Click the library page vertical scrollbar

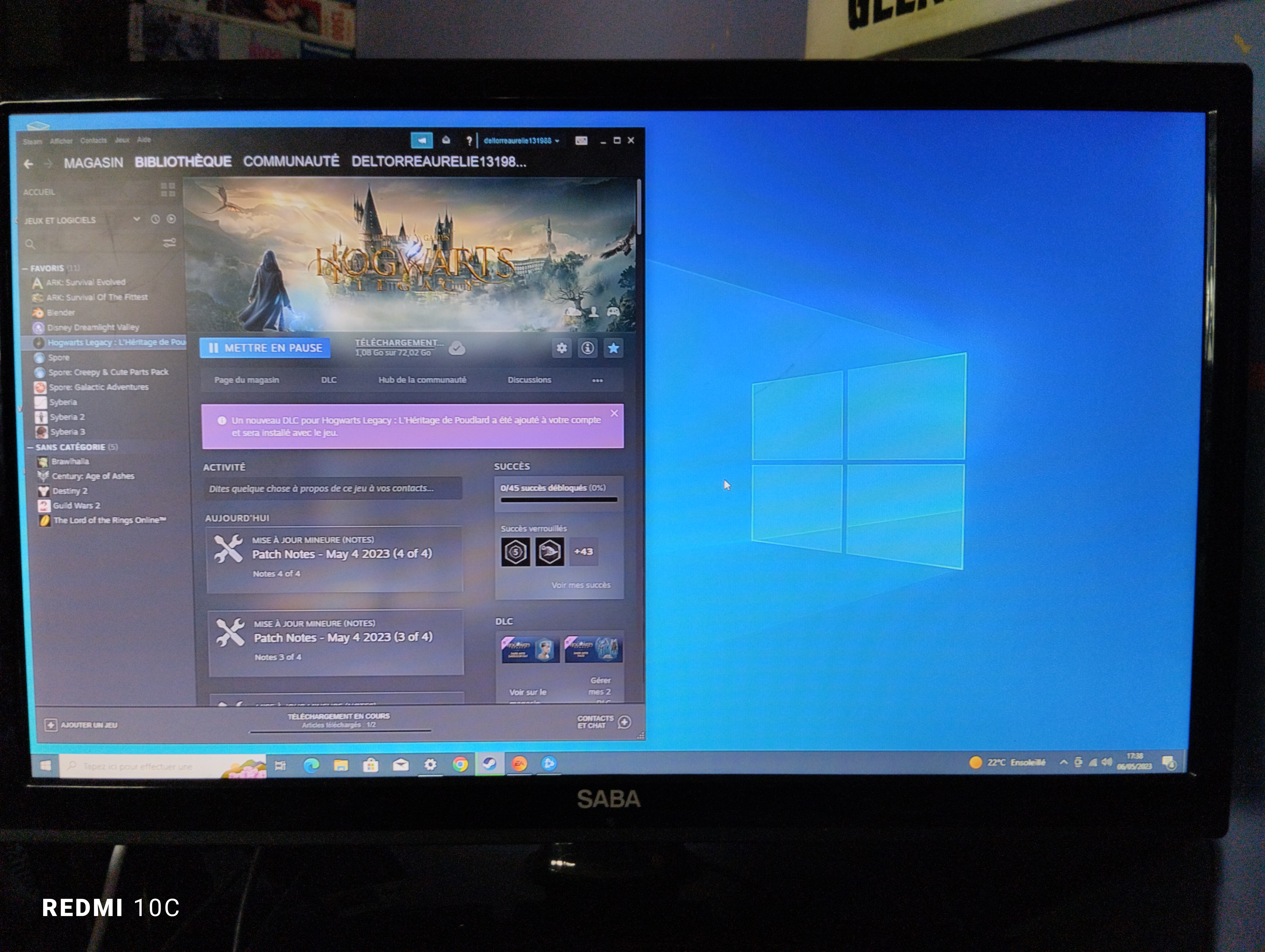pos(639,207)
